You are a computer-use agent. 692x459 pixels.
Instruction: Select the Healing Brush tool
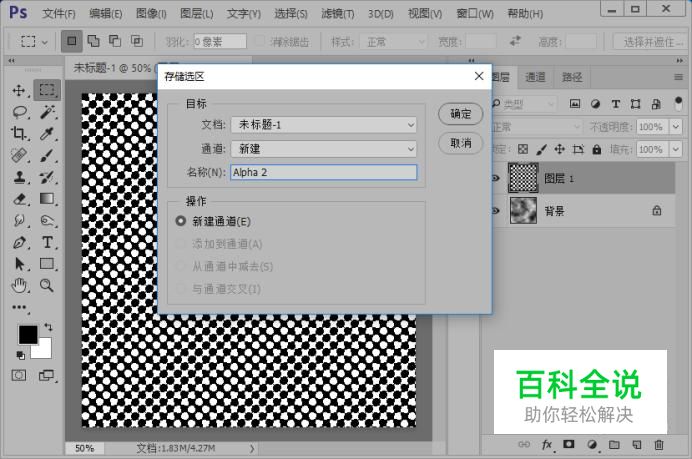[19, 155]
